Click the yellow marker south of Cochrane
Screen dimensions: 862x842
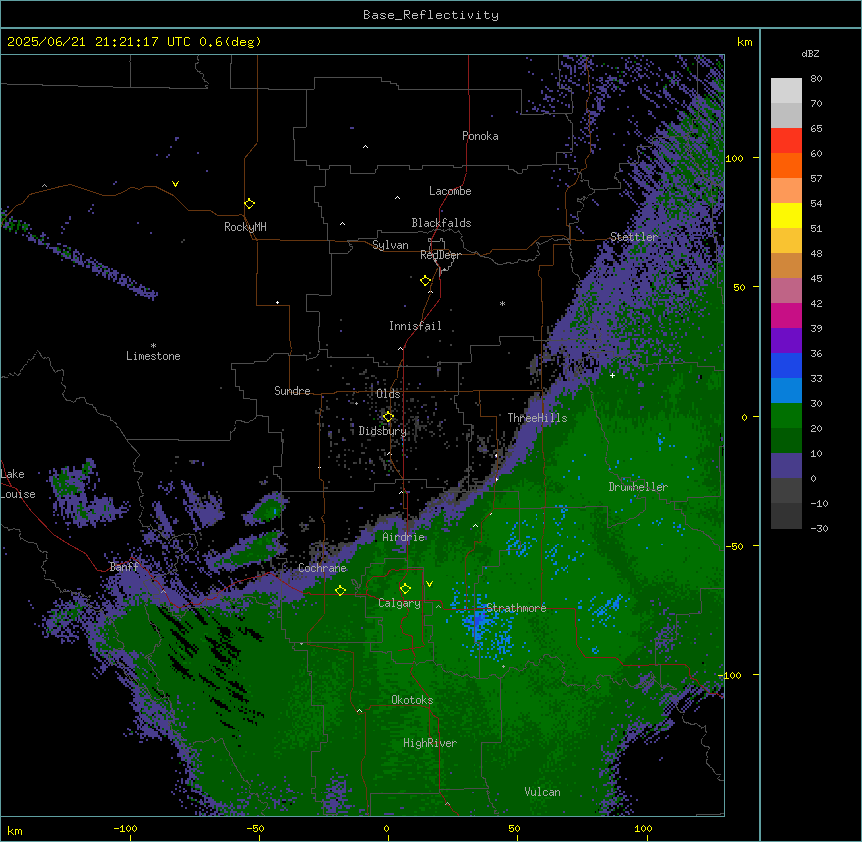click(340, 591)
